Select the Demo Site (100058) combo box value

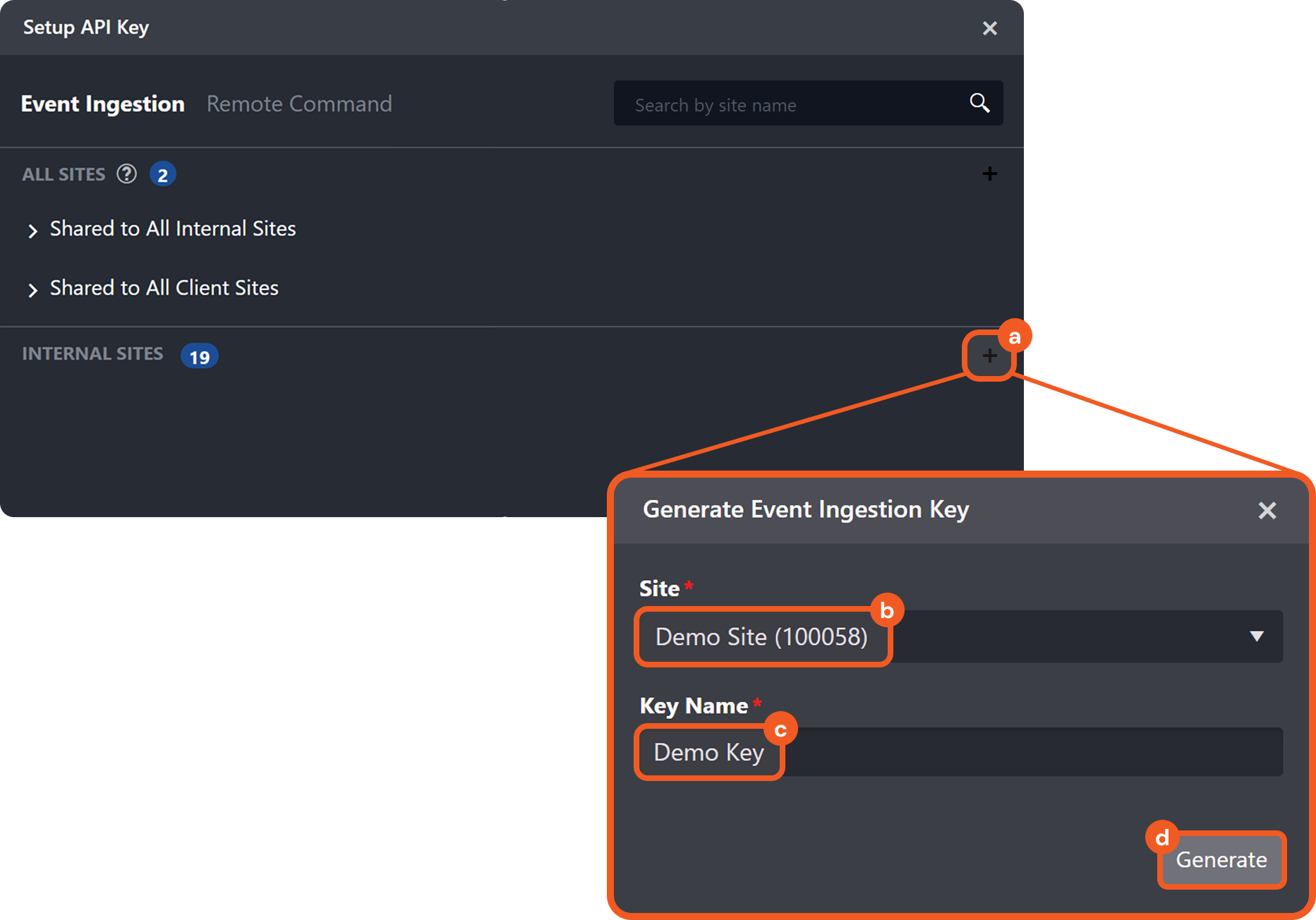pyautogui.click(x=762, y=637)
